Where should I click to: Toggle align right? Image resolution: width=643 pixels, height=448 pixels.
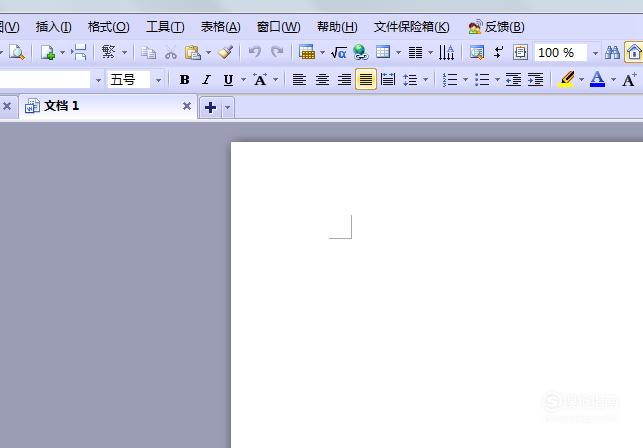click(x=344, y=79)
